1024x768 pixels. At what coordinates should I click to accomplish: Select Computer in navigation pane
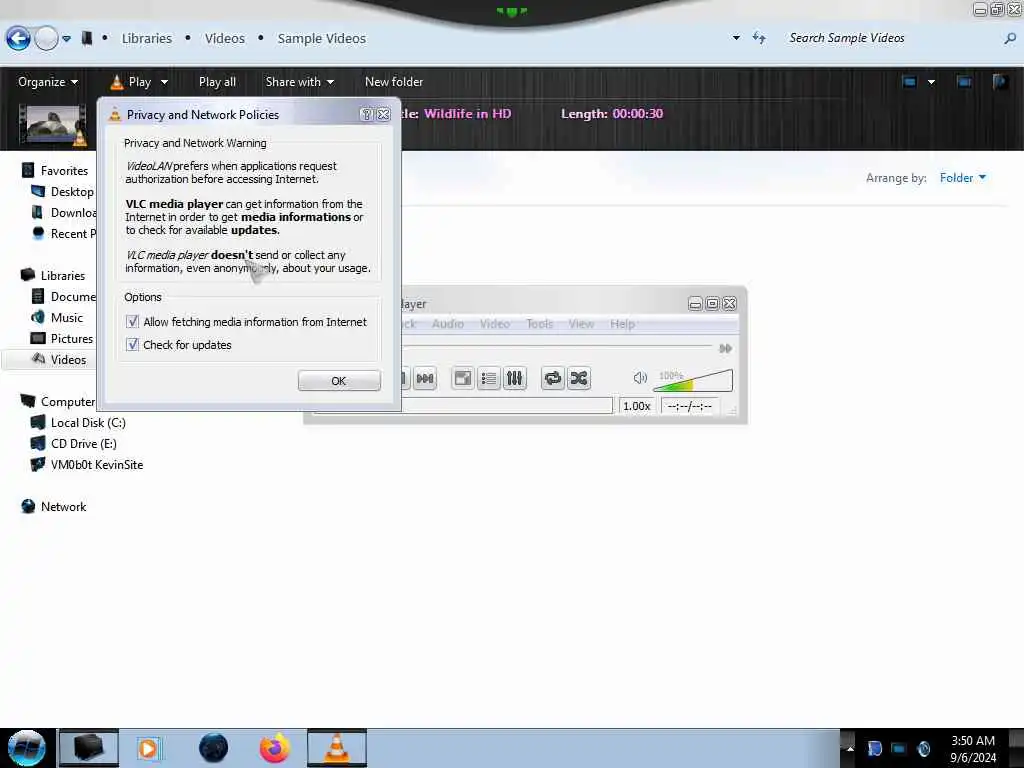coord(68,402)
